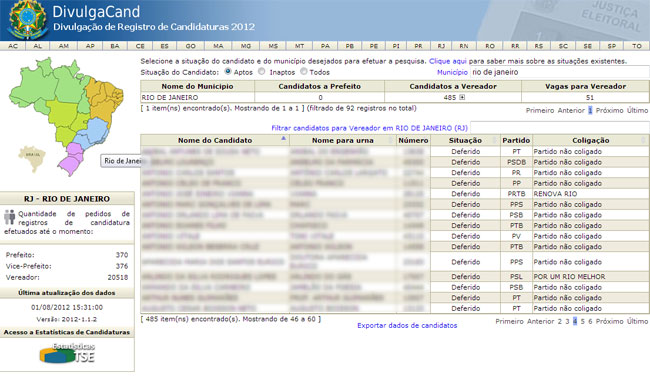Open the AM state tab
The image size is (650, 383).
coord(63,46)
